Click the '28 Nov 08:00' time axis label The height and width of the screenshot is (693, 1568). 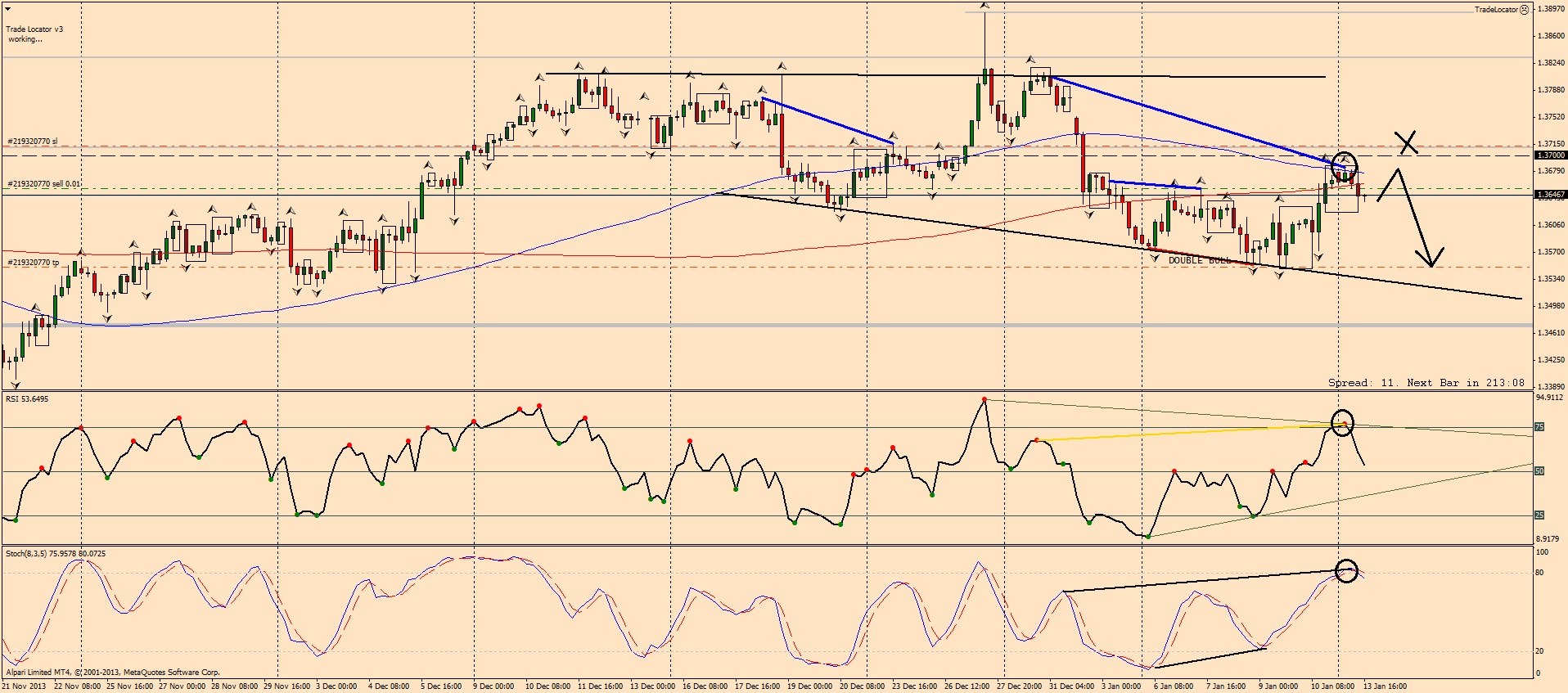tap(235, 686)
